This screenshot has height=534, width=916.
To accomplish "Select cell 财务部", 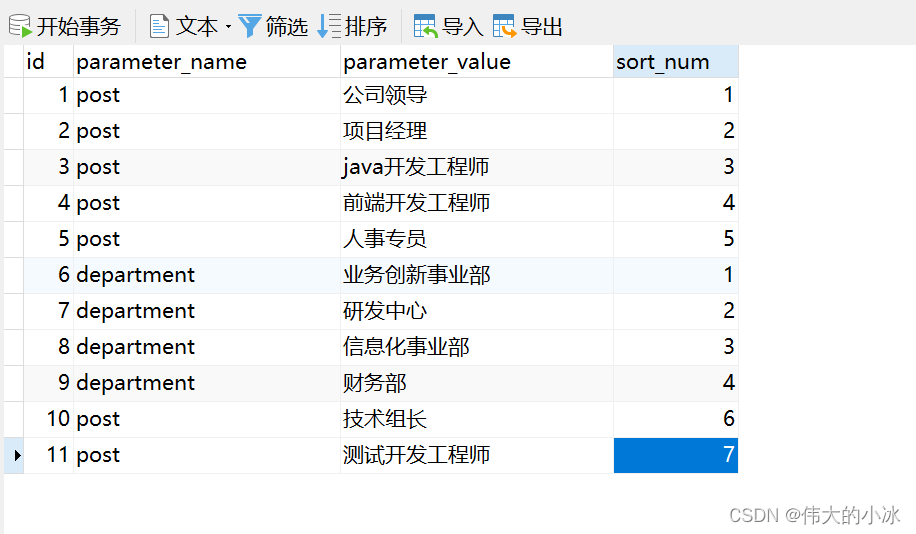I will coord(477,383).
